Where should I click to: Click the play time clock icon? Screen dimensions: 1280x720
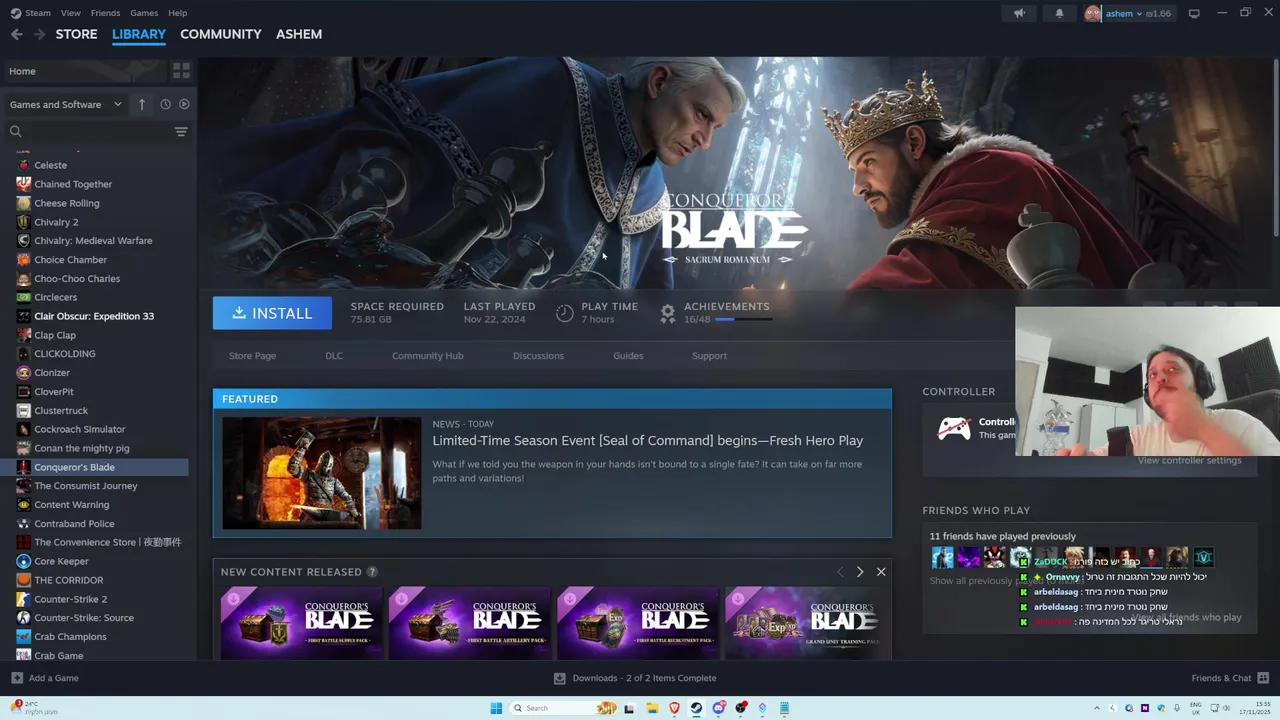564,313
